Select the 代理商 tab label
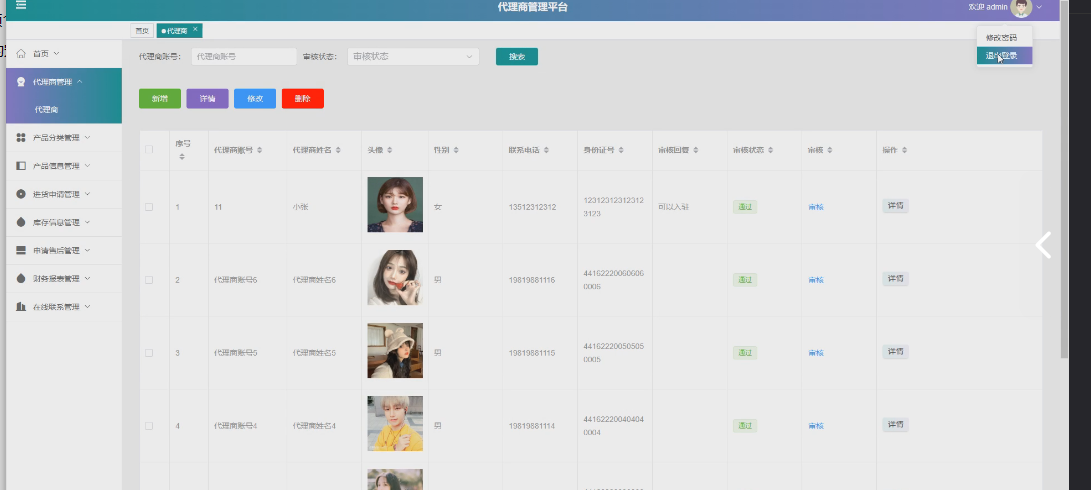Screen dimensions: 1091x490 point(177,31)
